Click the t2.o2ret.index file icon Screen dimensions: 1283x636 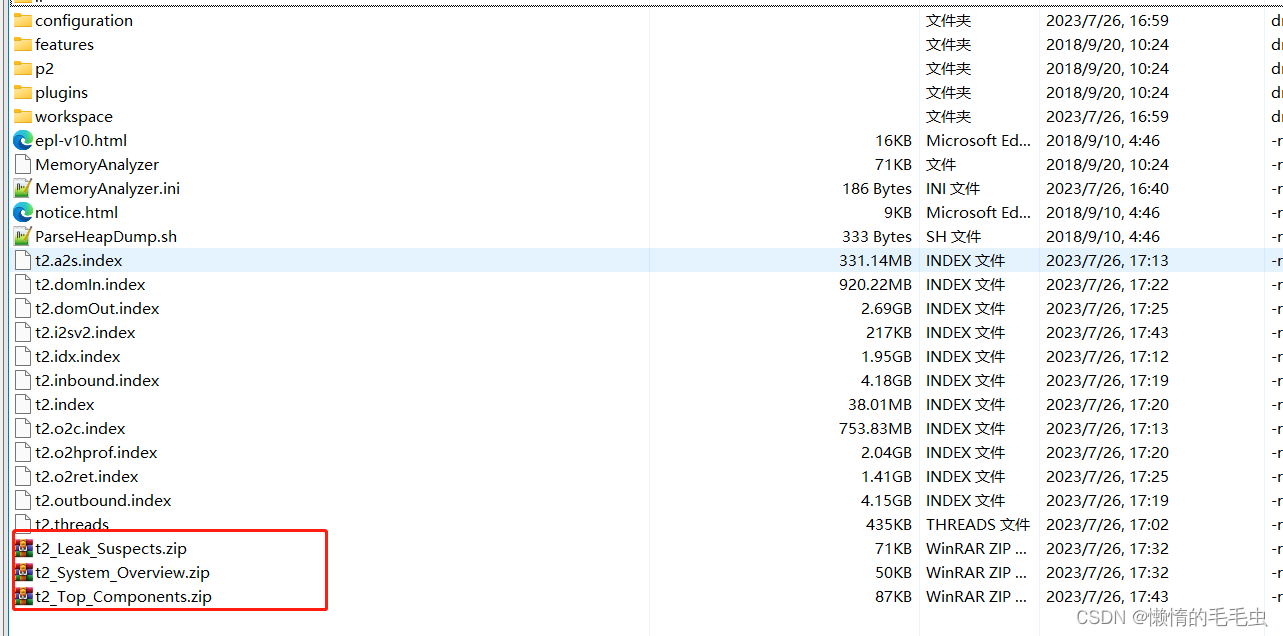(22, 476)
